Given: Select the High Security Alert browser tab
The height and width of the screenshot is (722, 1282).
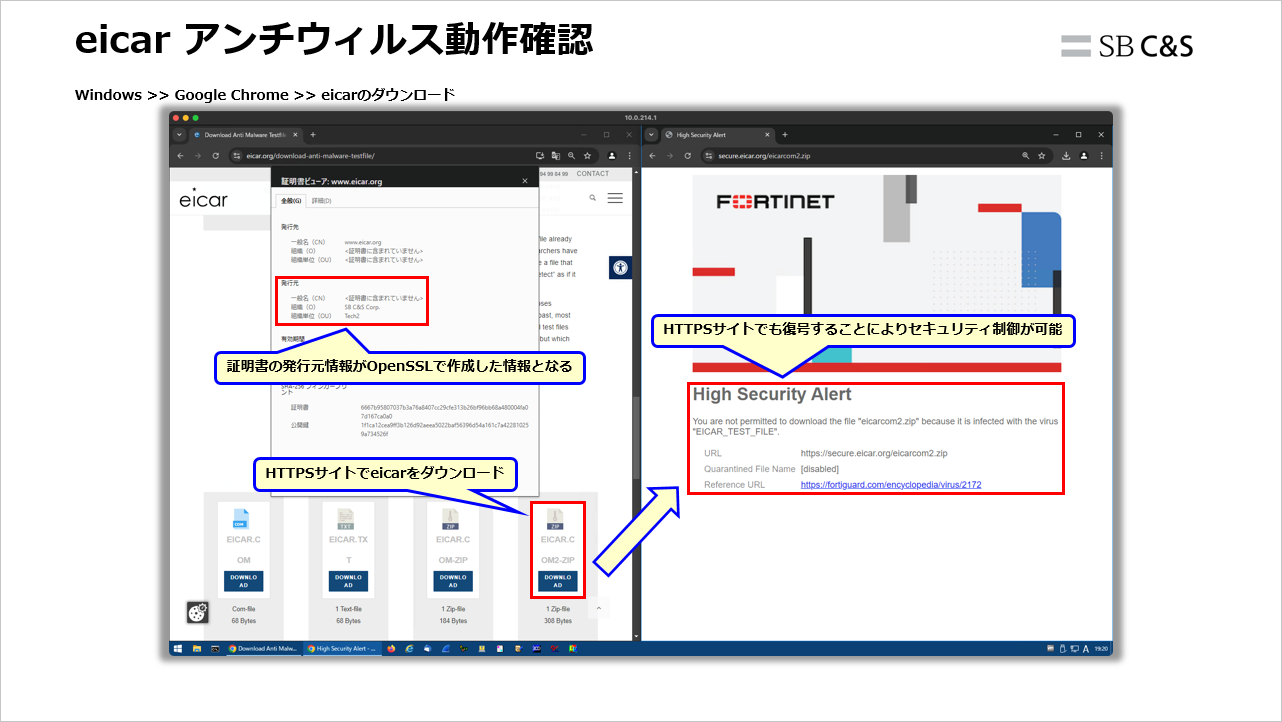Looking at the screenshot, I should [x=717, y=134].
